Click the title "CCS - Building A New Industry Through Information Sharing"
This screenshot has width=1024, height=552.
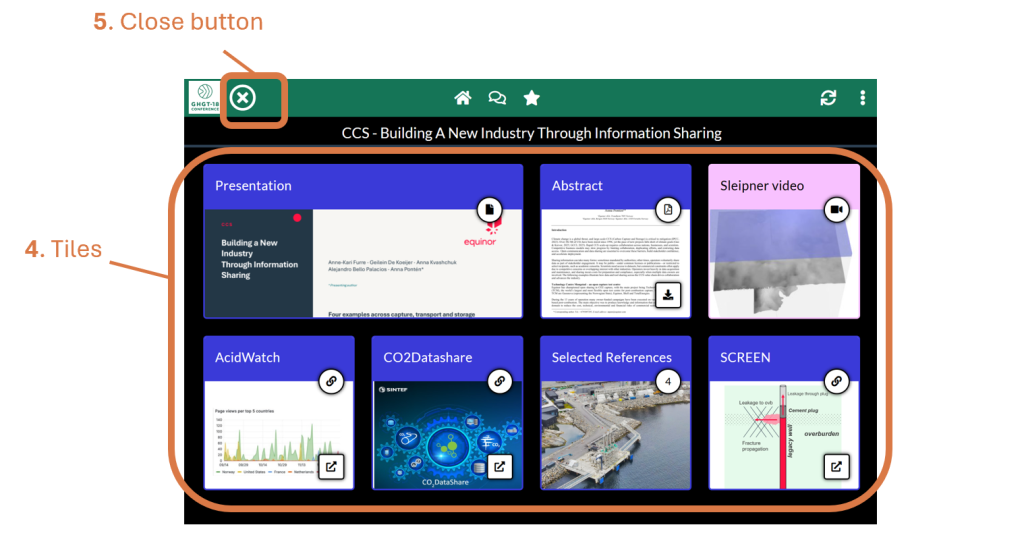tap(532, 133)
